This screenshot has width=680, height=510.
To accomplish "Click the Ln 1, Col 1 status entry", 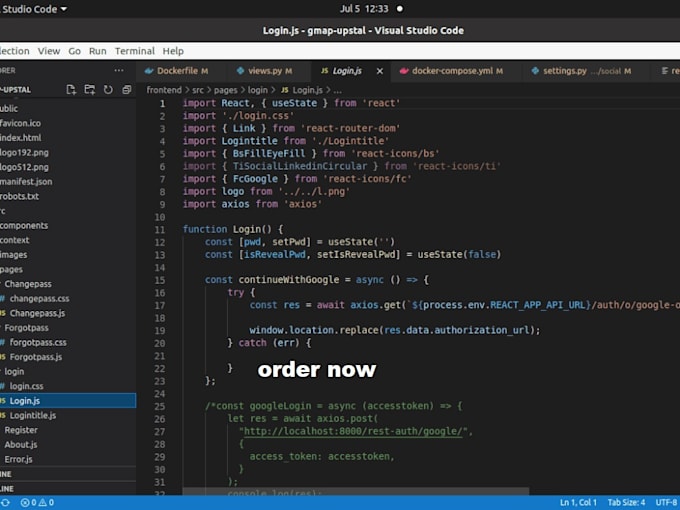I will [578, 503].
